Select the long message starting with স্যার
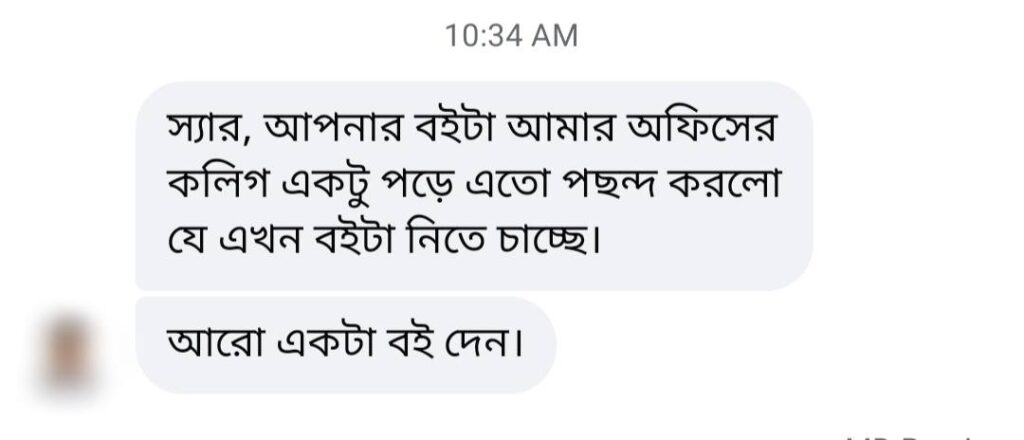The width and height of the screenshot is (1024, 440). [472, 185]
